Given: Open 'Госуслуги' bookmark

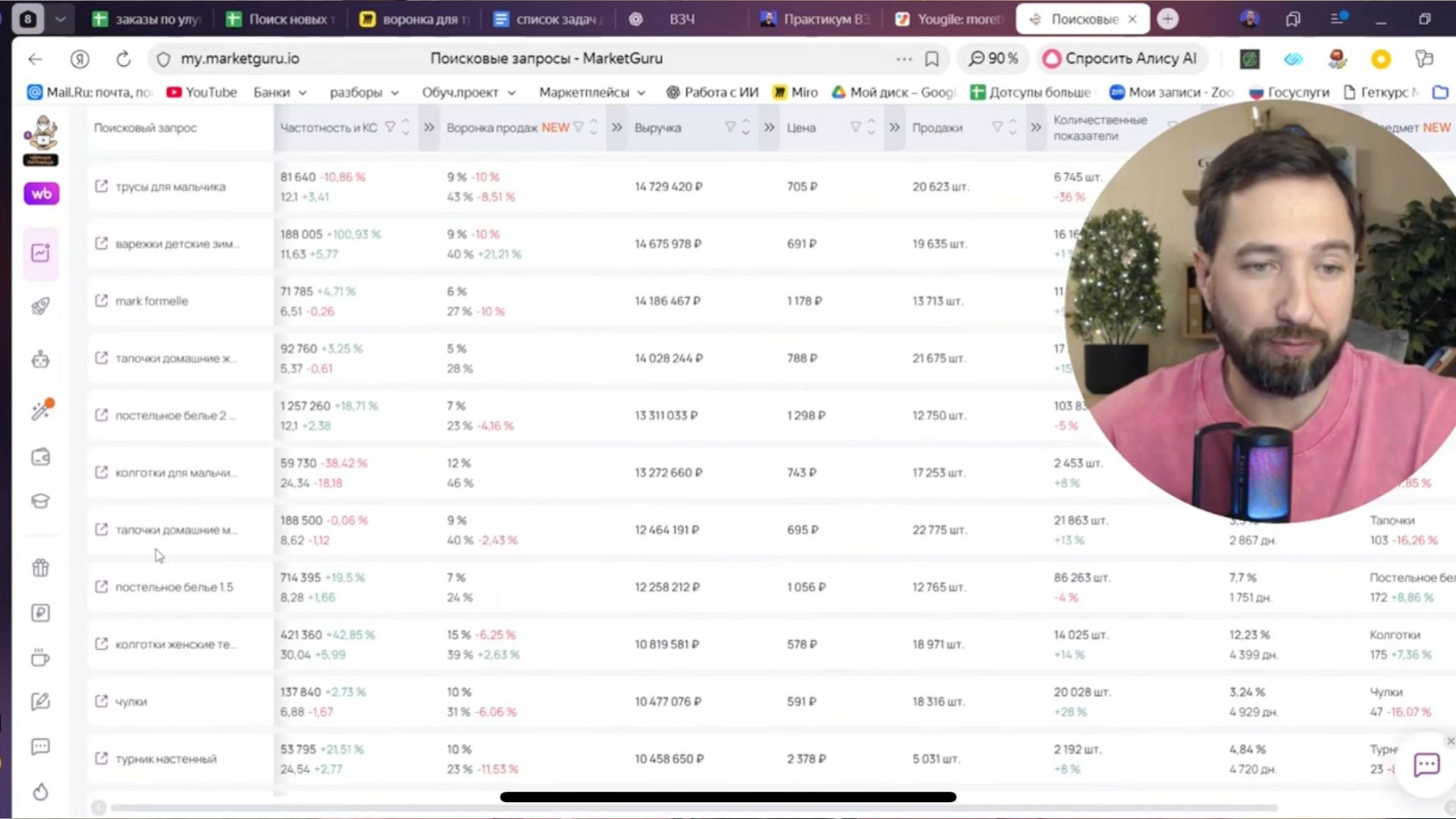Looking at the screenshot, I should pos(1289,92).
